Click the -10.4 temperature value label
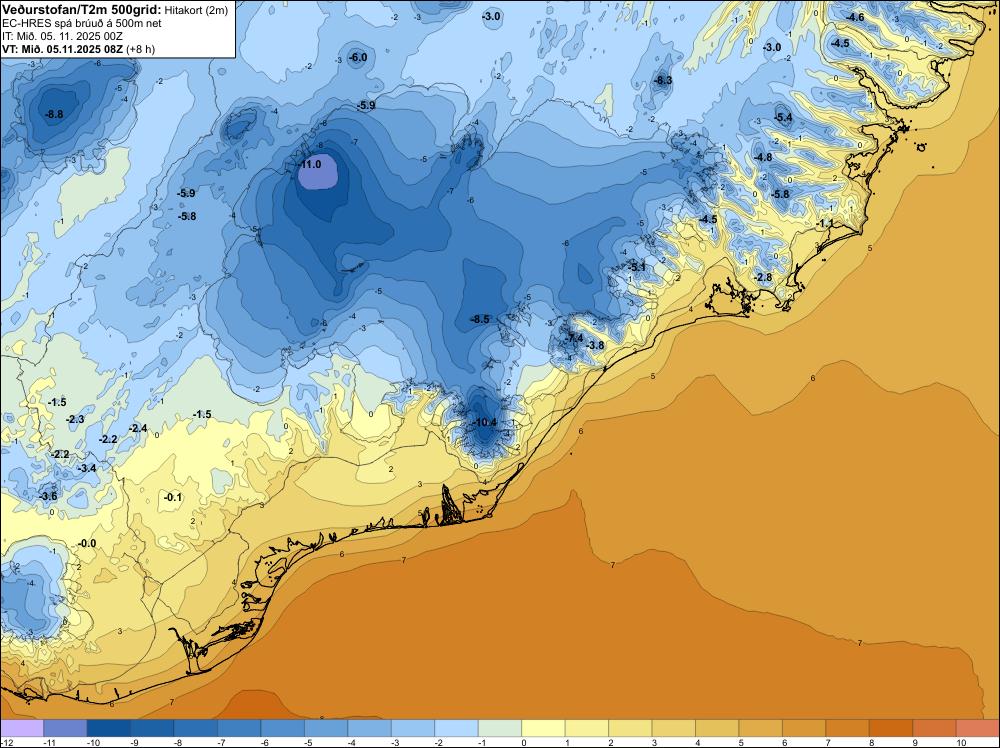This screenshot has height=748, width=1000. pos(484,423)
